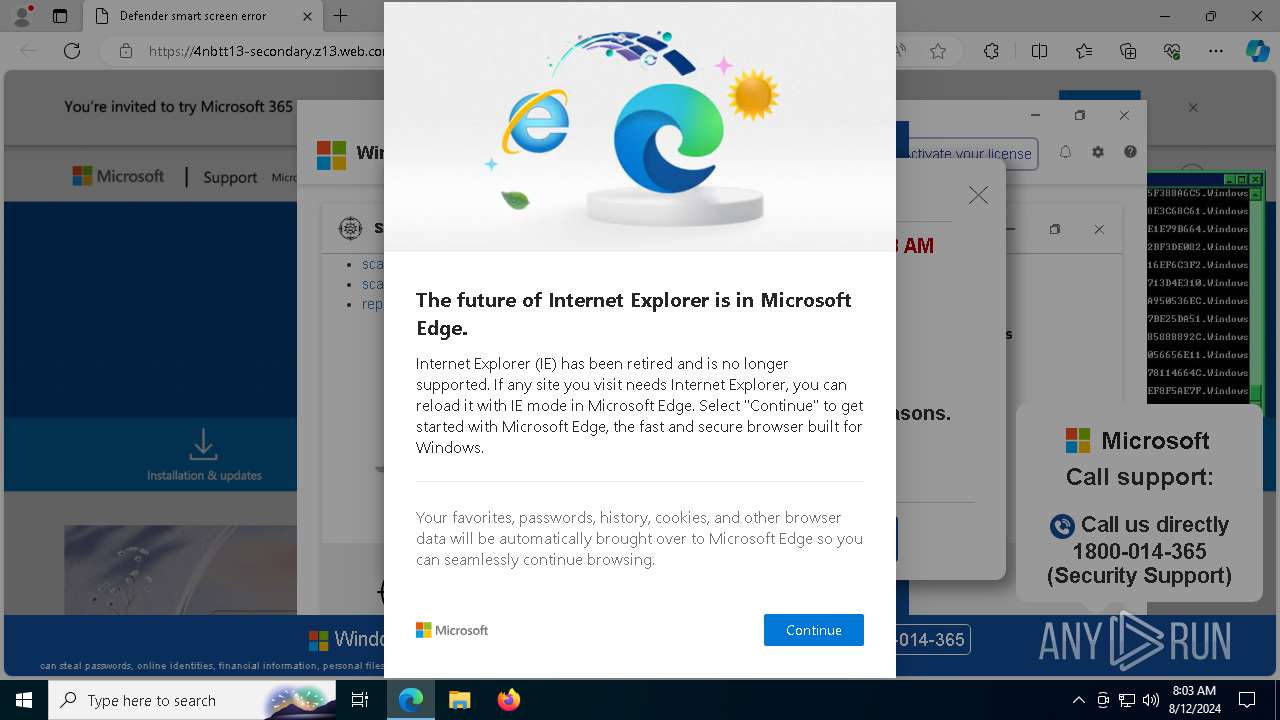The height and width of the screenshot is (720, 1280).
Task: Open Task View on taskbar
Action: pos(360,700)
